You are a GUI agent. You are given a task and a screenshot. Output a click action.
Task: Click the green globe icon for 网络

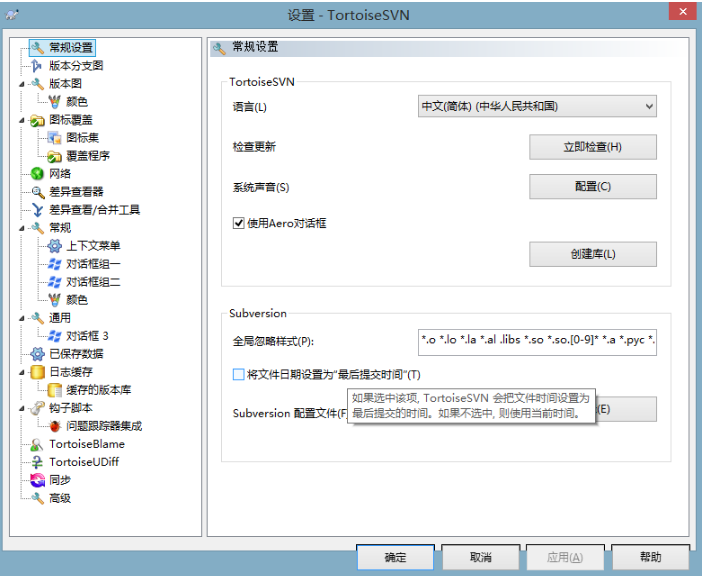37,174
